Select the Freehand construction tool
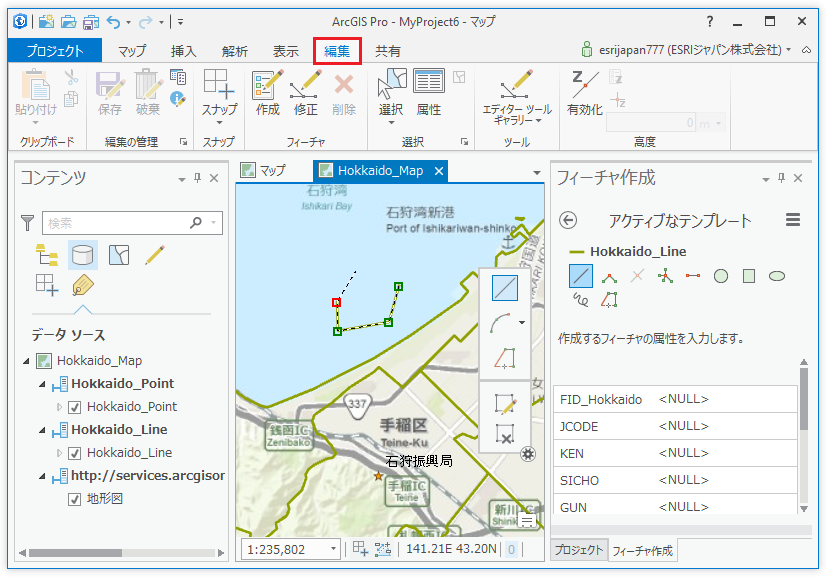The width and height of the screenshot is (826, 577). (581, 300)
